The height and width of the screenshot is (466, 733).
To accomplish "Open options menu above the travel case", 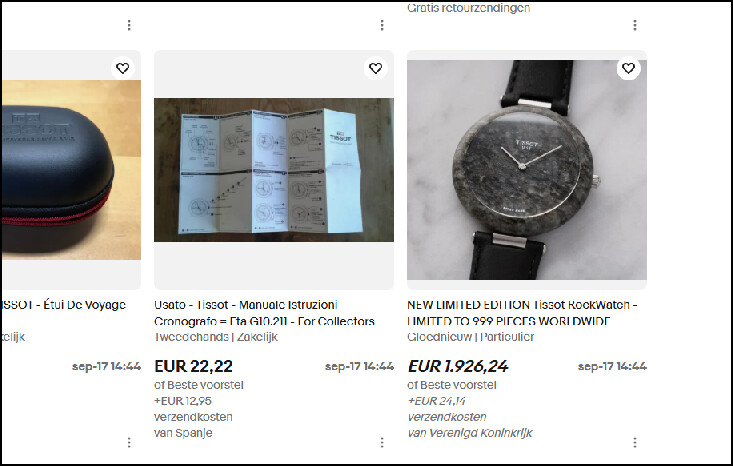I will (129, 25).
